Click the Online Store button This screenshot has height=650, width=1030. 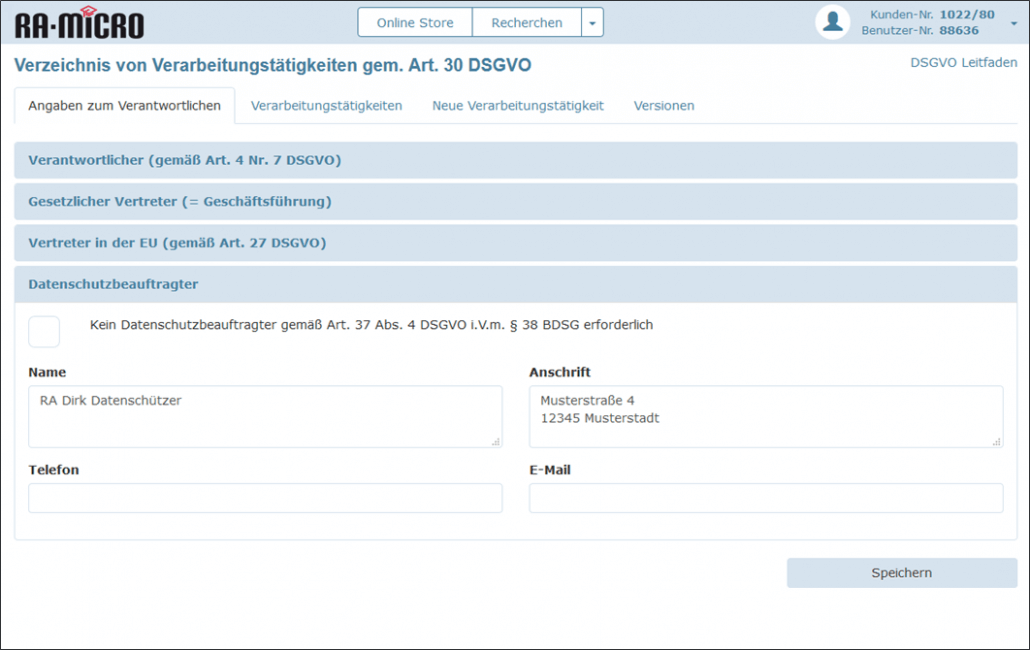(415, 23)
